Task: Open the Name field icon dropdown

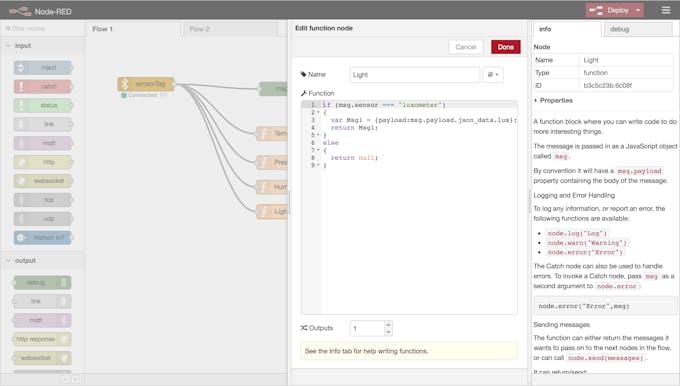Action: coord(493,75)
